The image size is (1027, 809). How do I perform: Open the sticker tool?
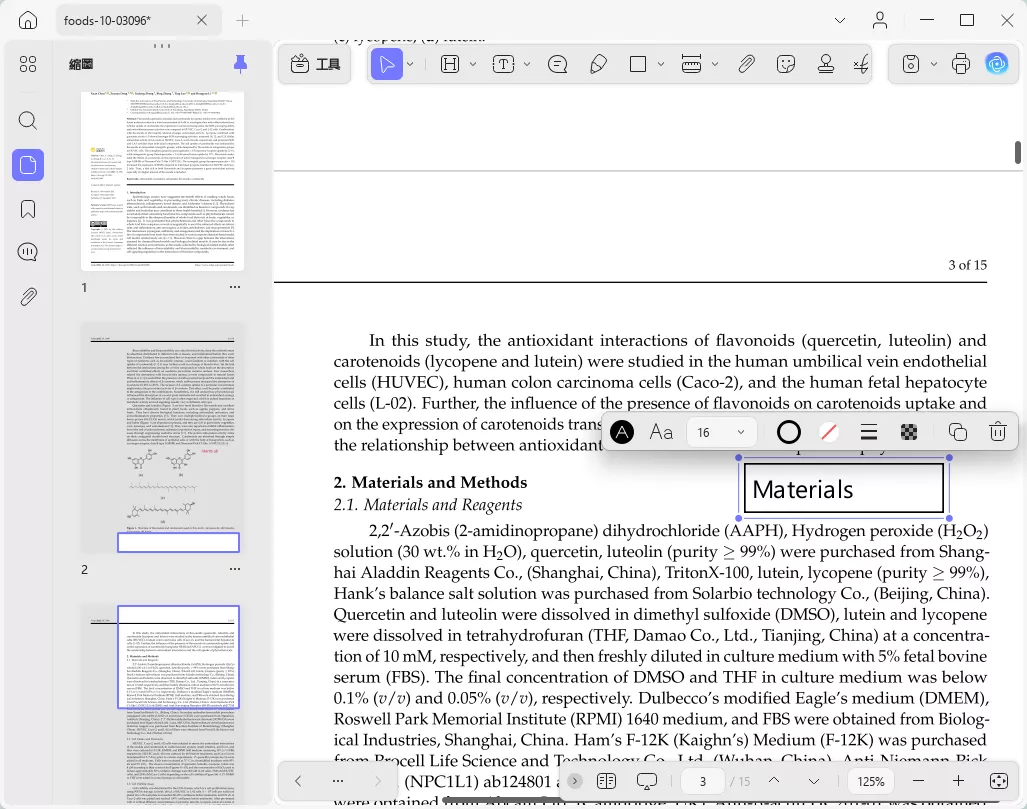pos(786,64)
